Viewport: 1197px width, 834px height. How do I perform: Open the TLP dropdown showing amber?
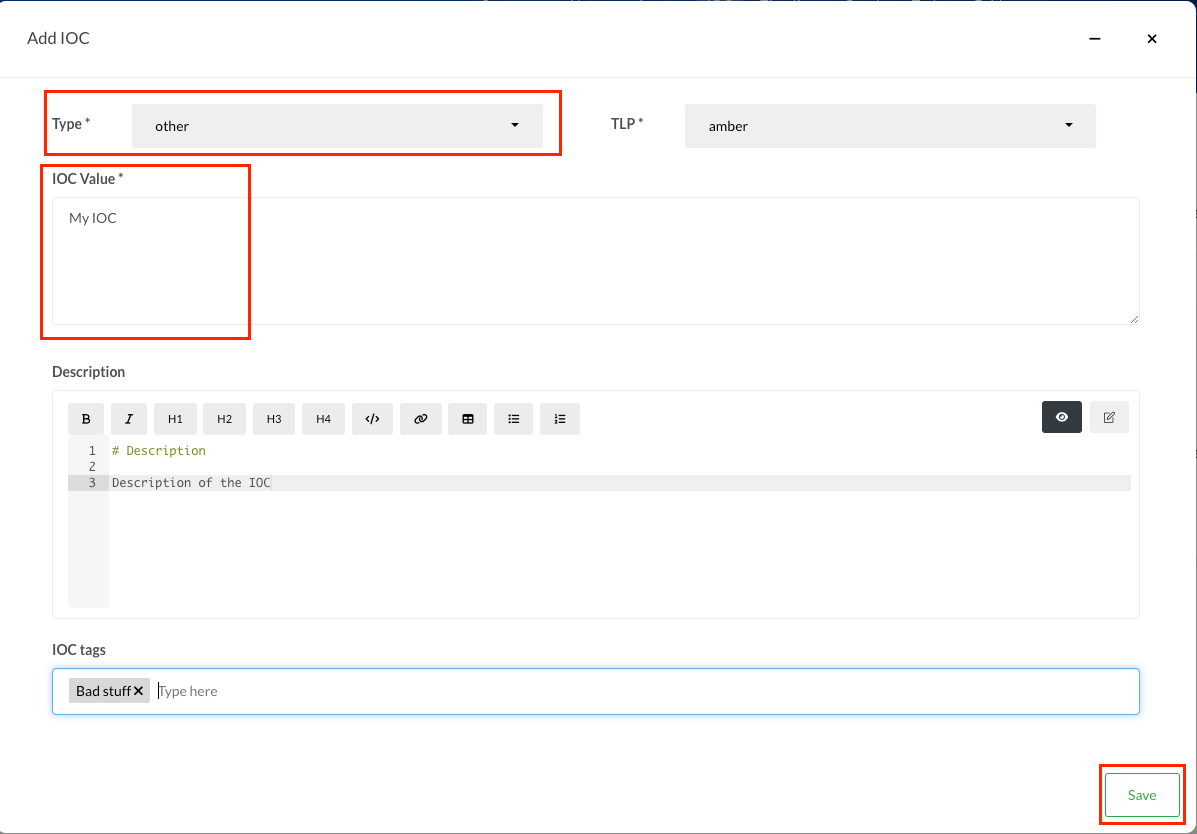click(889, 125)
